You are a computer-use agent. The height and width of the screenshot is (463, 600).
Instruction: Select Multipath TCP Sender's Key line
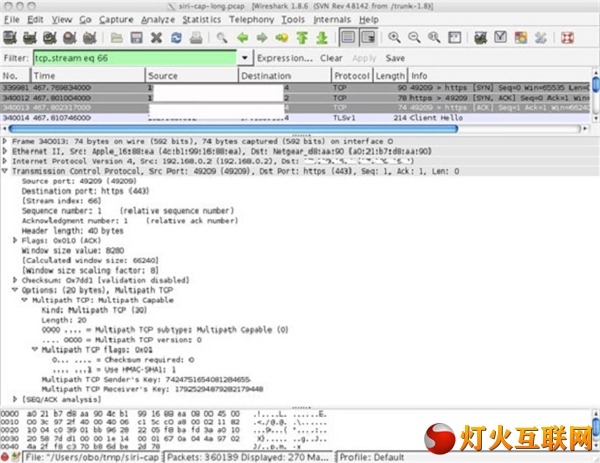click(x=146, y=379)
